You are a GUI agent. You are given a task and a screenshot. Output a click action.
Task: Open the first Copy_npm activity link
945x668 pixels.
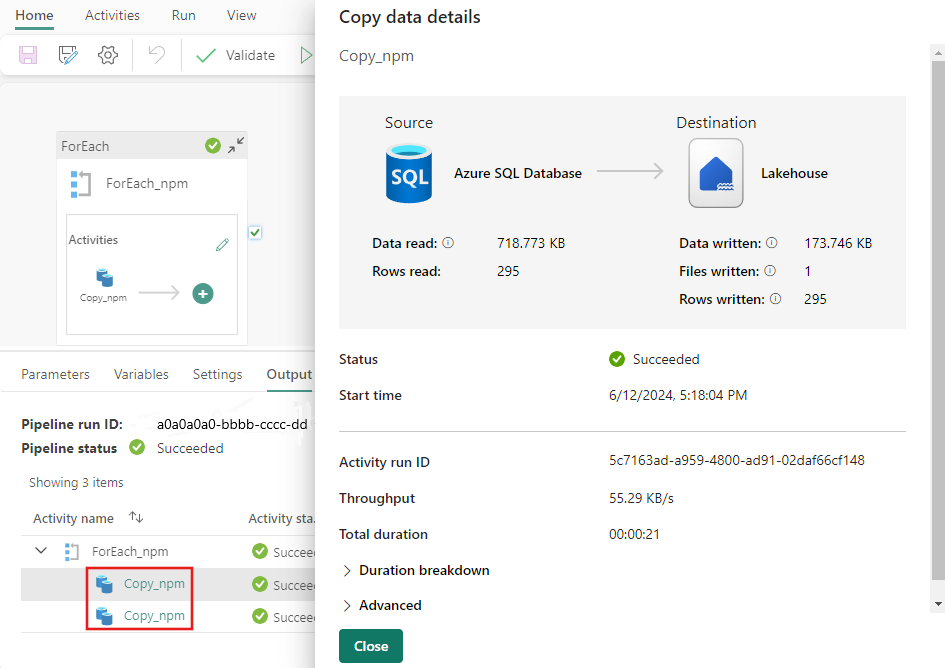[153, 583]
